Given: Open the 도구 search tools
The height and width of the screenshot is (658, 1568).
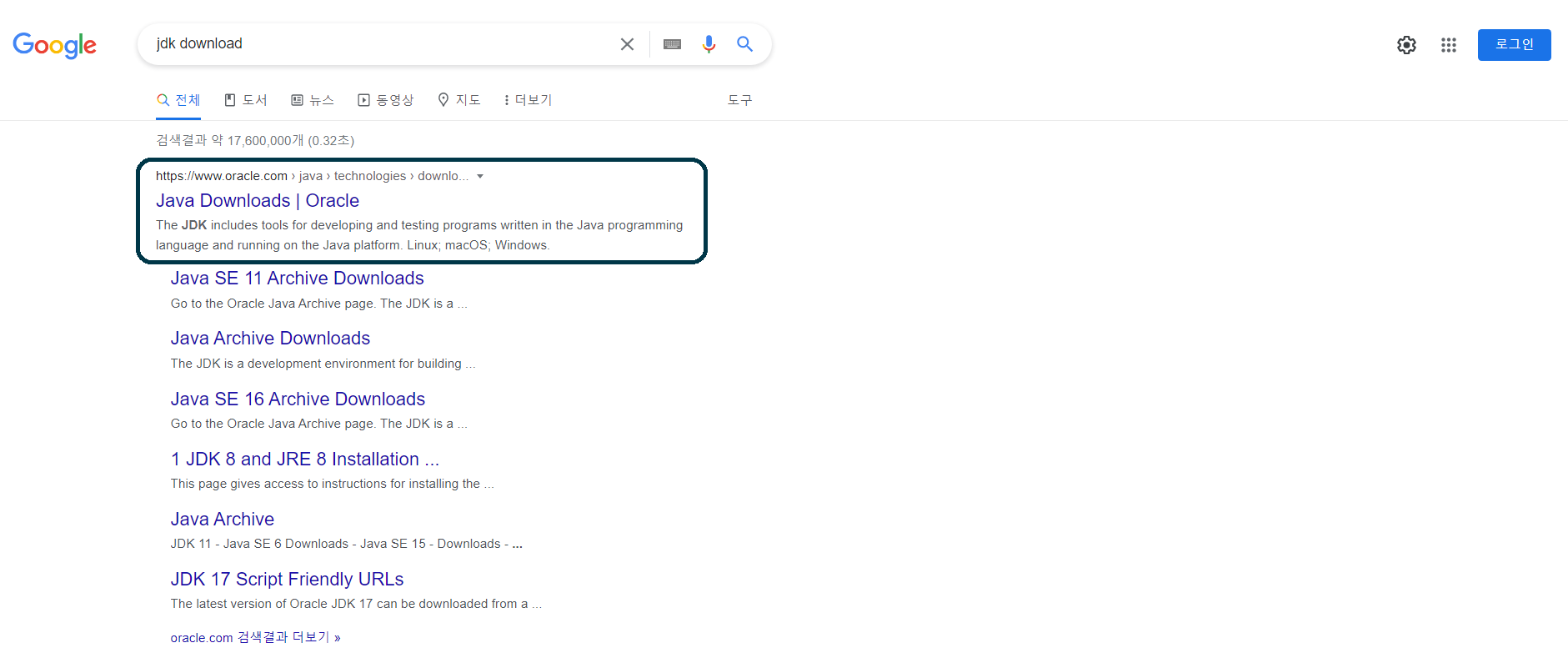Looking at the screenshot, I should pos(739,100).
